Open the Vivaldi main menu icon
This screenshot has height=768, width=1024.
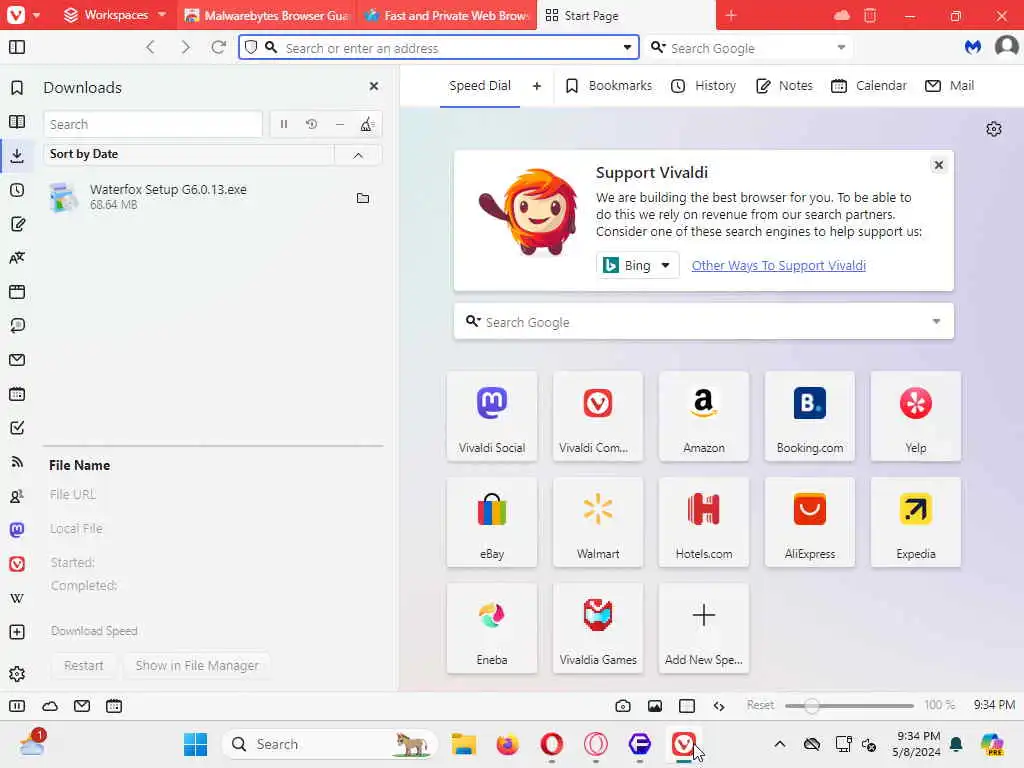pyautogui.click(x=16, y=14)
